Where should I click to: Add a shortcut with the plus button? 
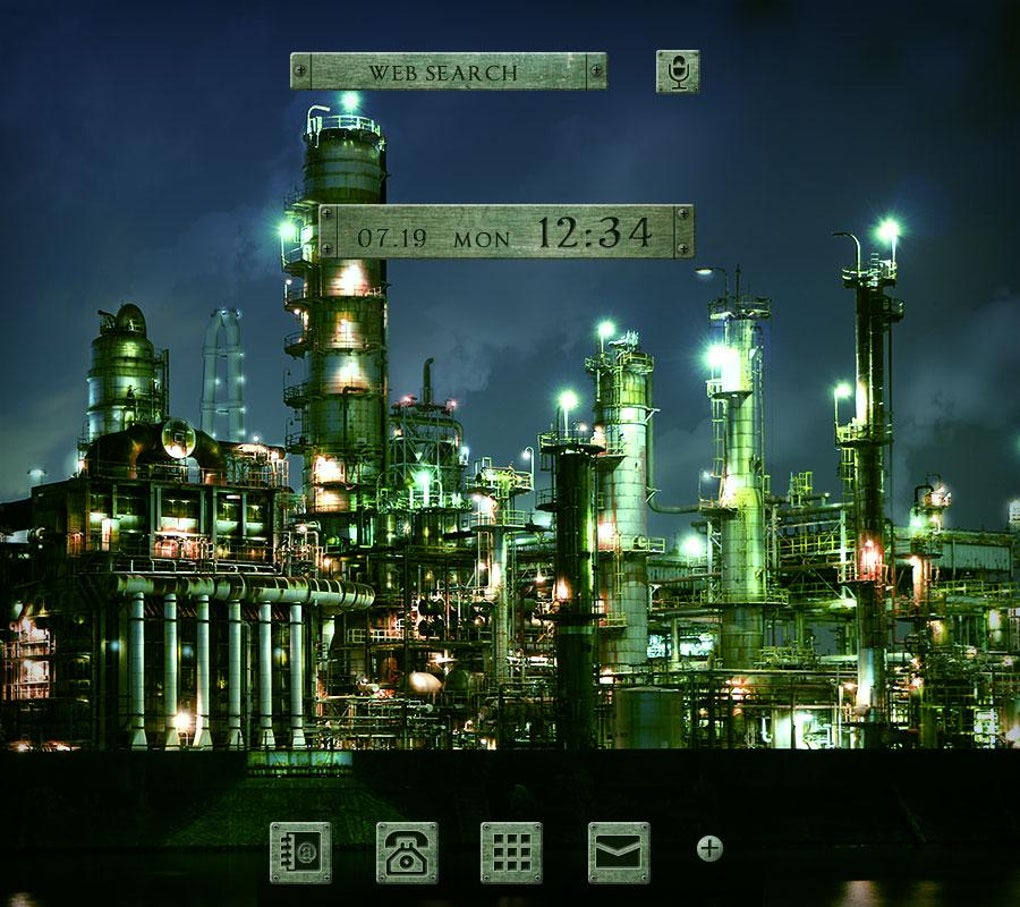click(709, 848)
